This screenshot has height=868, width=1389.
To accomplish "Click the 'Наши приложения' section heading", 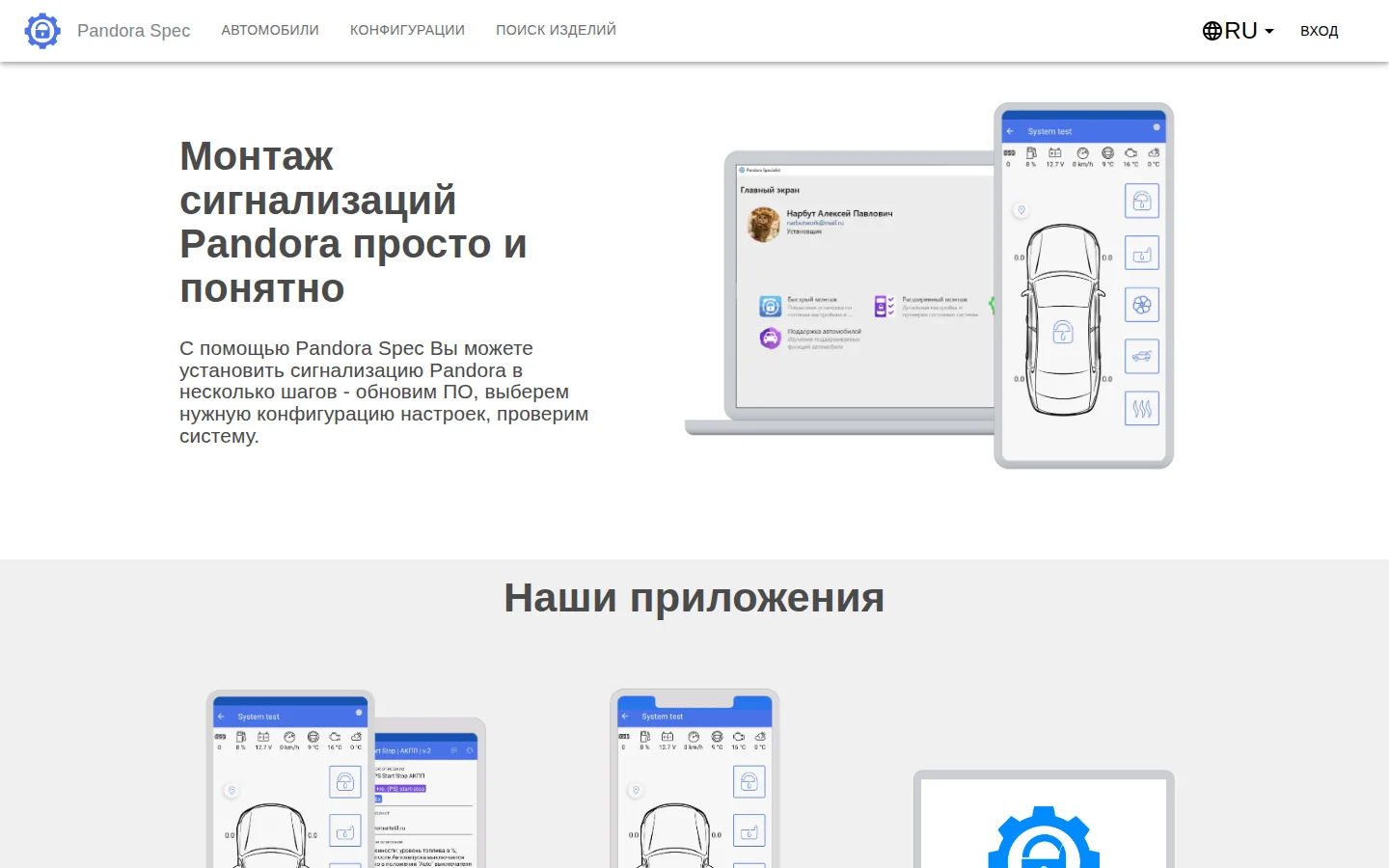I will click(x=694, y=598).
